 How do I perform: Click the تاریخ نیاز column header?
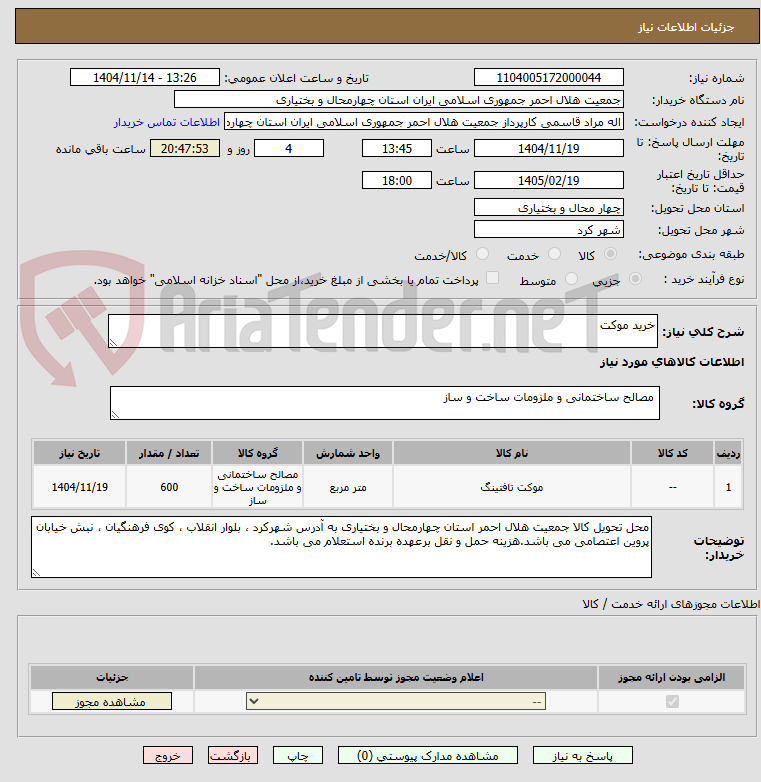coord(79,453)
